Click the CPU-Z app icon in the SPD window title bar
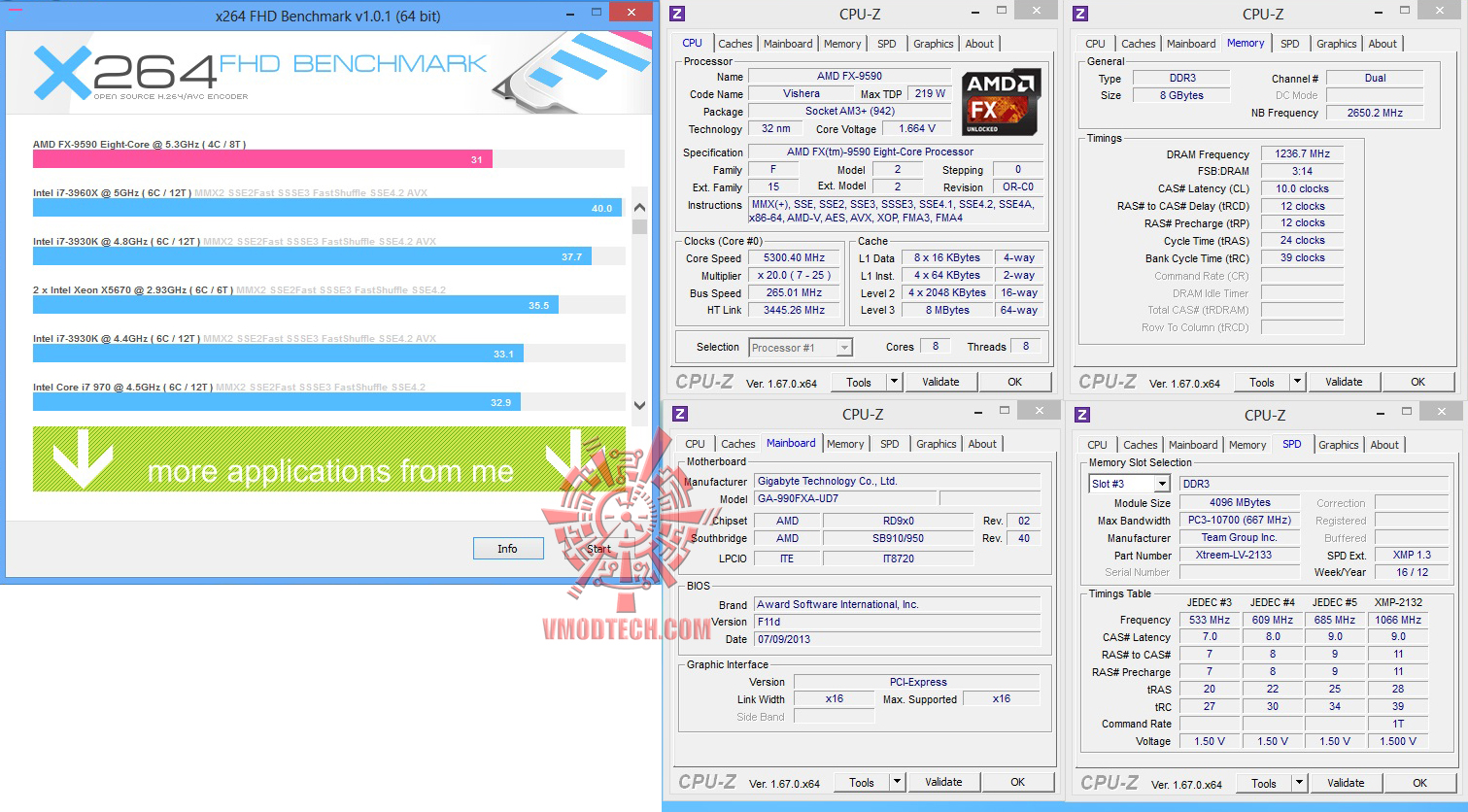1468x812 pixels. [x=1082, y=415]
